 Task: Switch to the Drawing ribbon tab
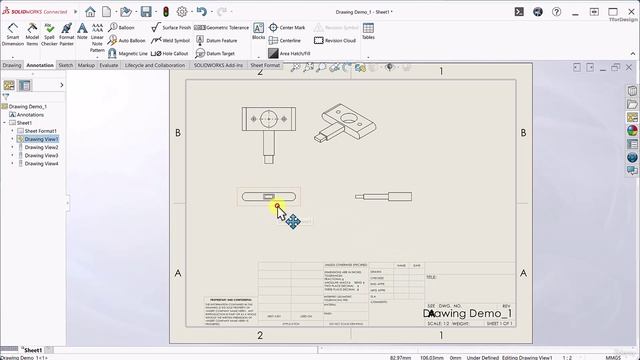11,65
